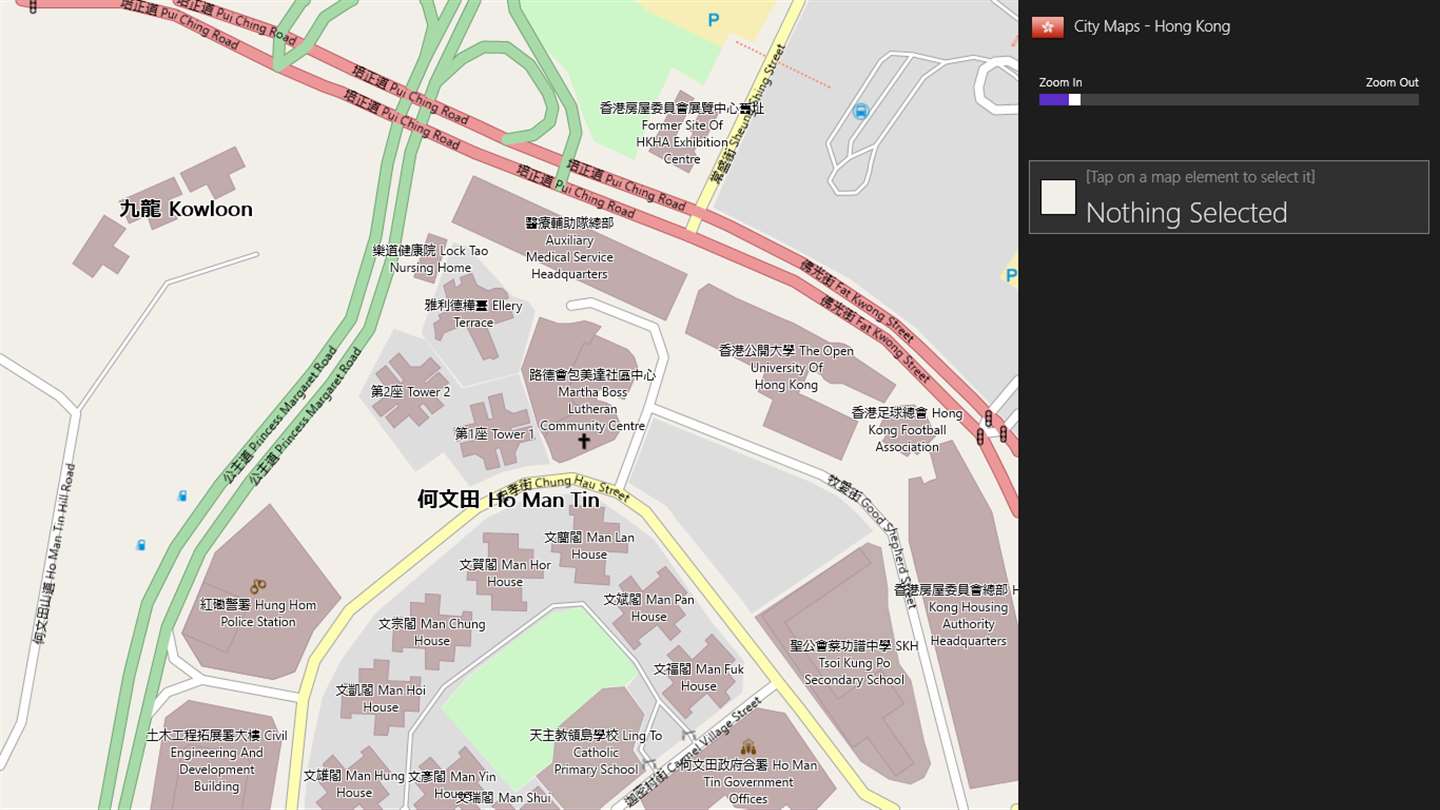Tap the Martha Boss Lutheran Community Centre label
The width and height of the screenshot is (1440, 810).
click(592, 400)
